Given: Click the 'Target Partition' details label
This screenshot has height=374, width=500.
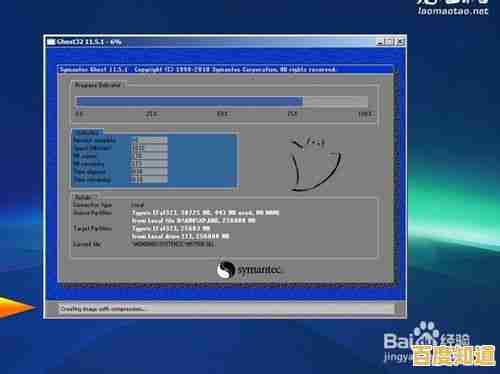Looking at the screenshot, I should [x=93, y=228].
